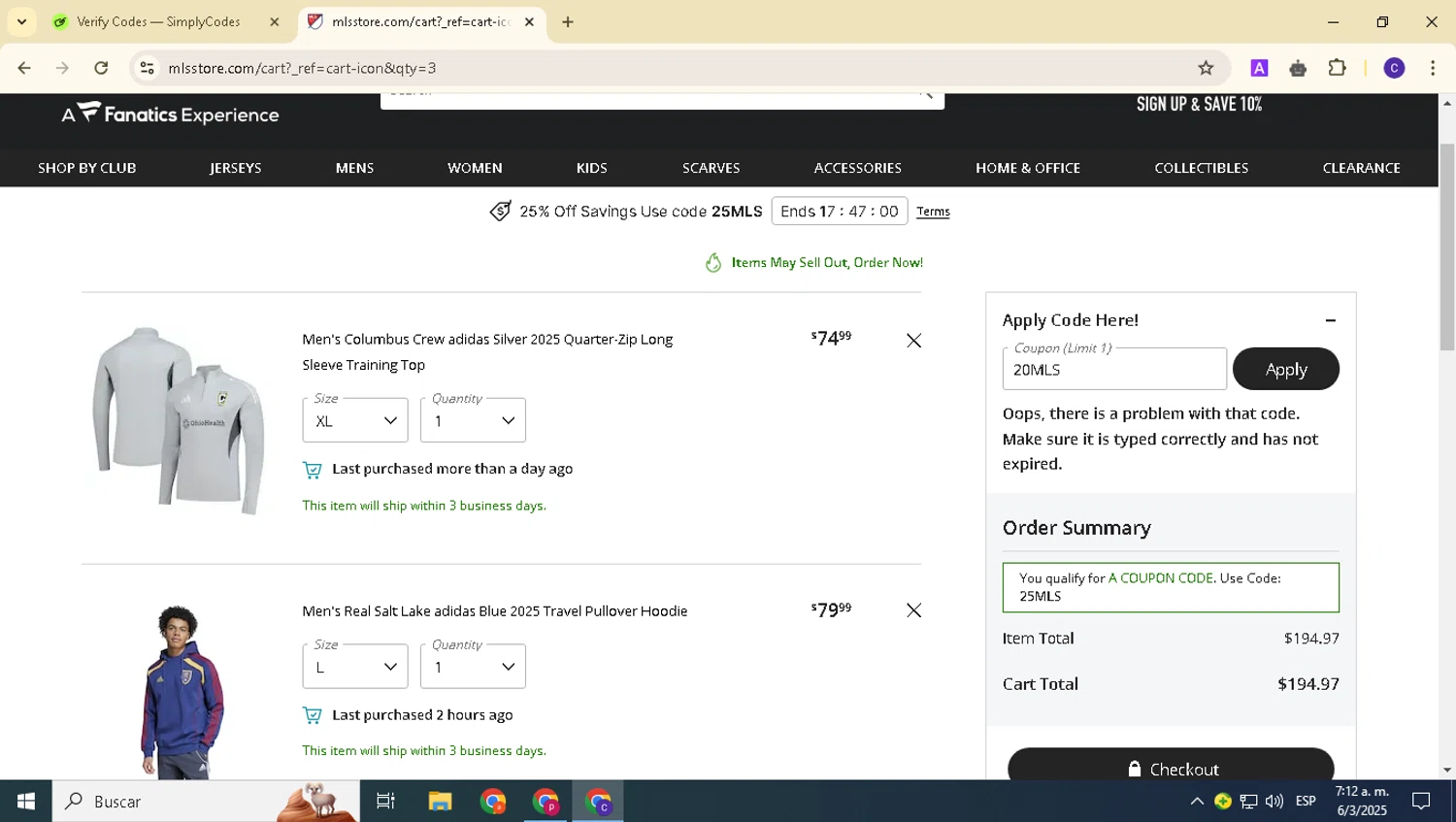The width and height of the screenshot is (1456, 822).
Task: Open File Explorer from taskbar
Action: [x=440, y=802]
